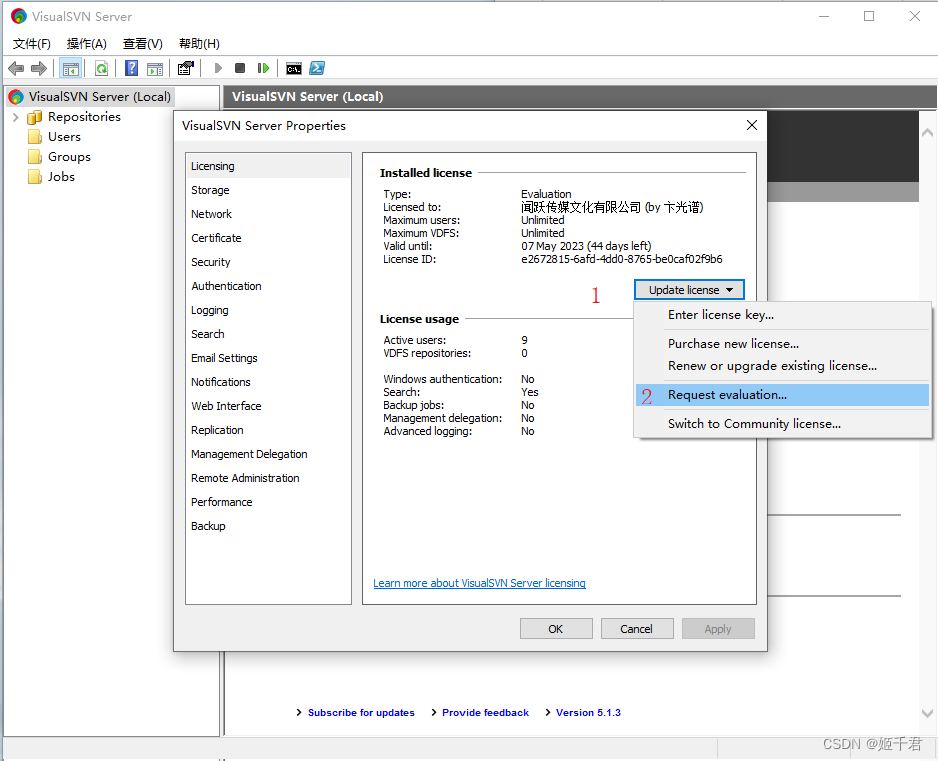This screenshot has width=938, height=761.
Task: Open the 查看(V) menu
Action: [142, 44]
